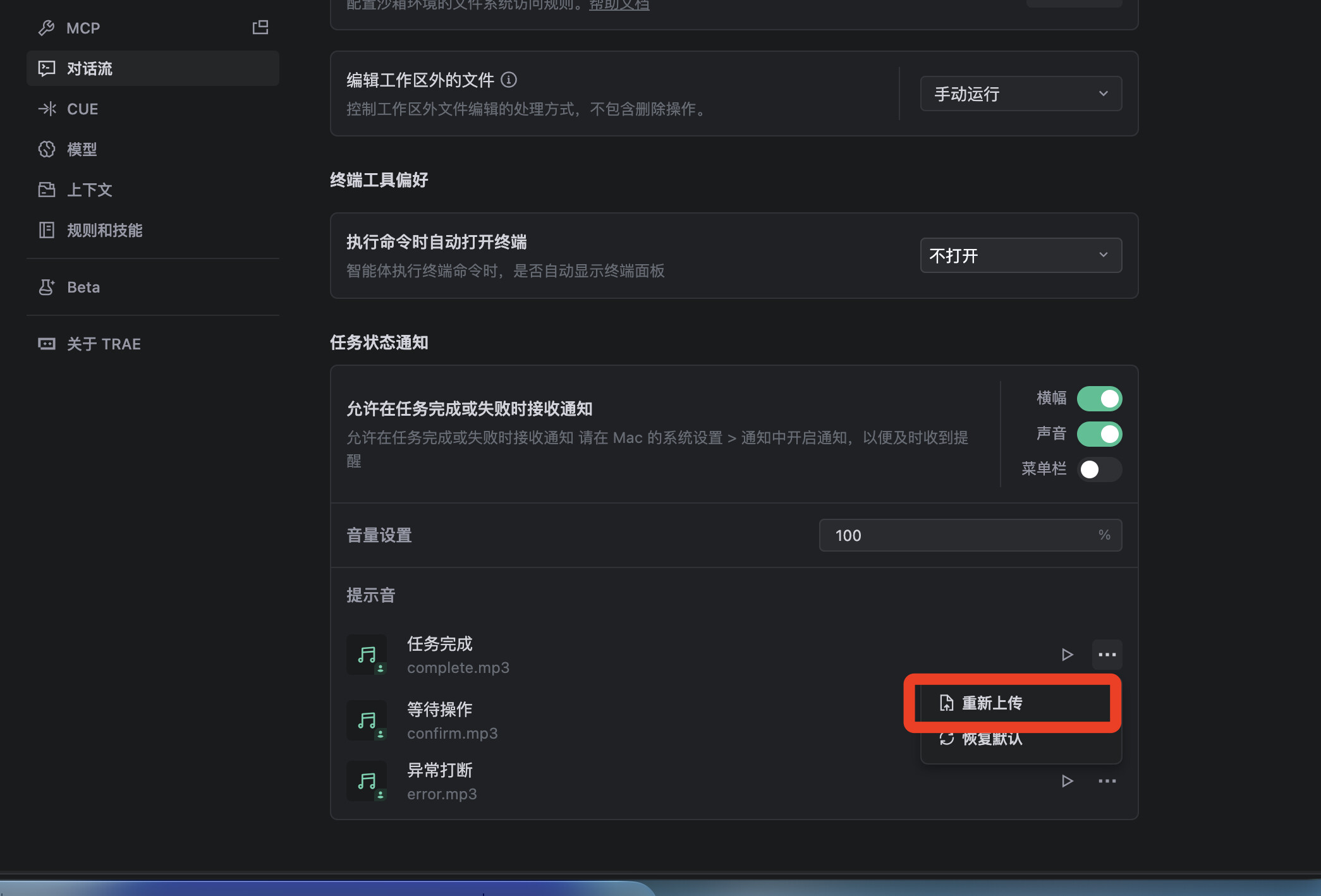
Task: Select 对话流 in the sidebar
Action: pyautogui.click(x=152, y=68)
